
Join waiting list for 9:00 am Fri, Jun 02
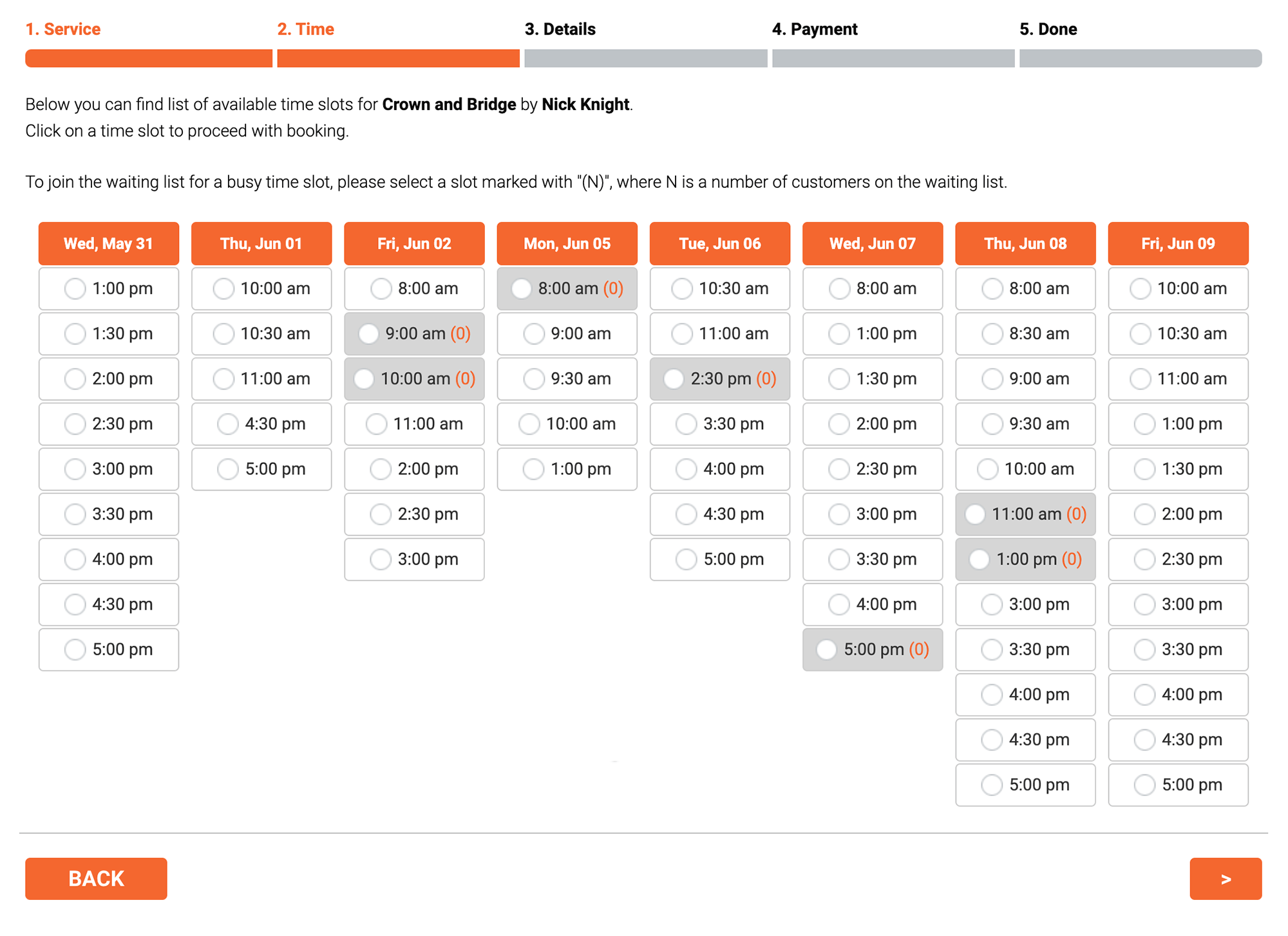[414, 333]
